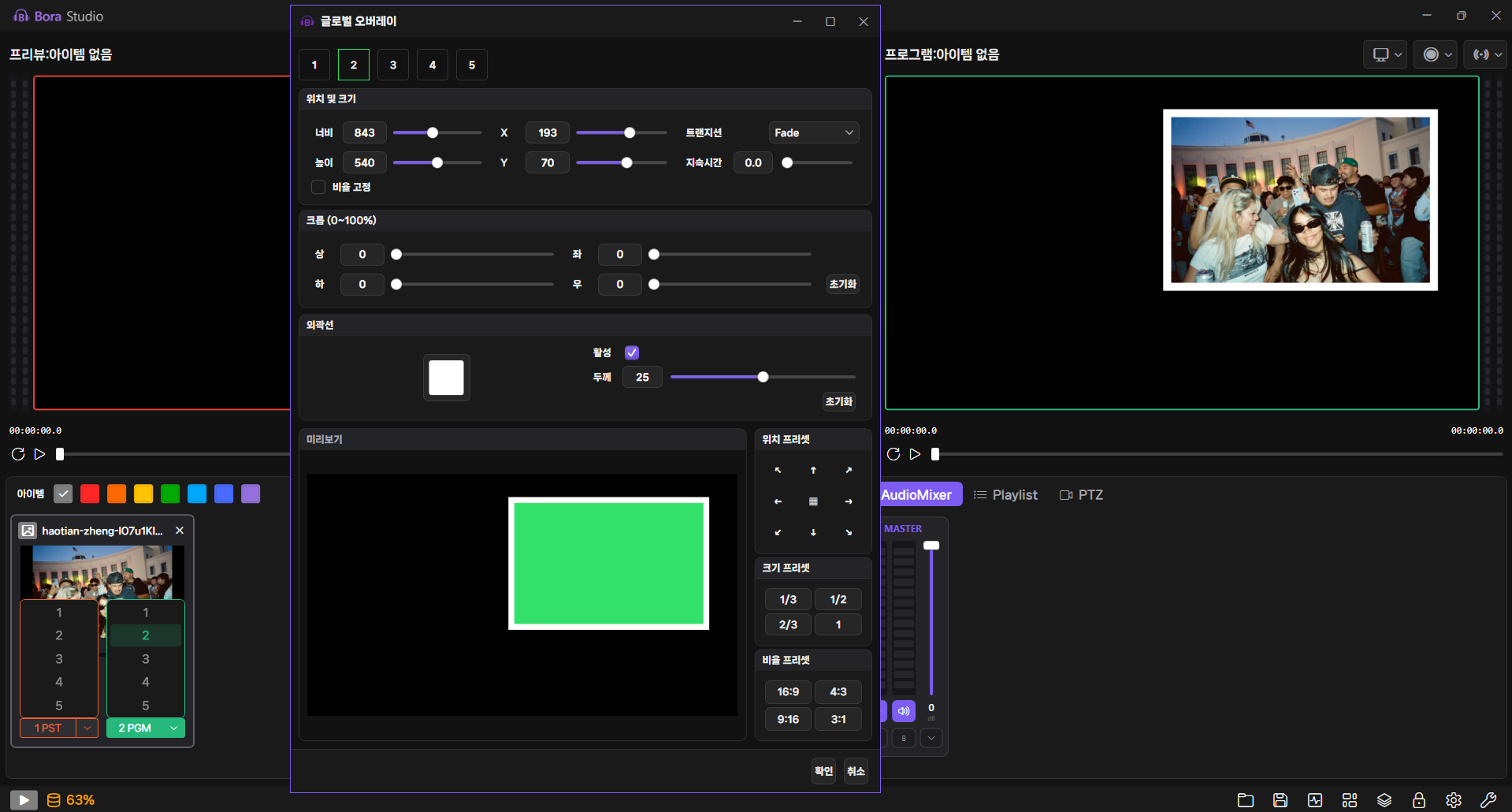Expand the master channel chevron below fader
The height and width of the screenshot is (812, 1512).
coord(931,738)
